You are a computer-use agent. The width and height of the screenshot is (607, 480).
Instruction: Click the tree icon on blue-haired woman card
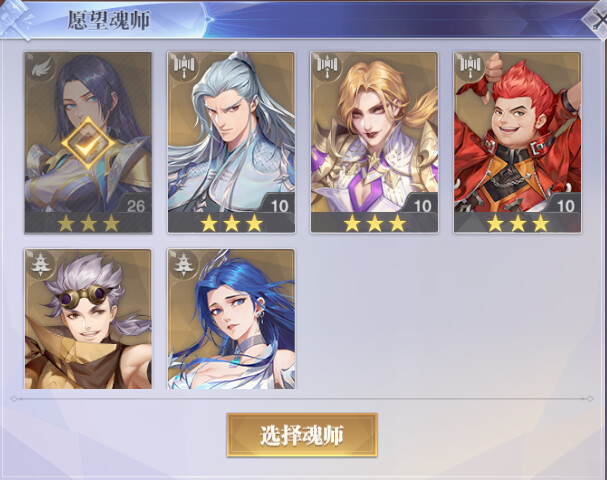(x=184, y=265)
